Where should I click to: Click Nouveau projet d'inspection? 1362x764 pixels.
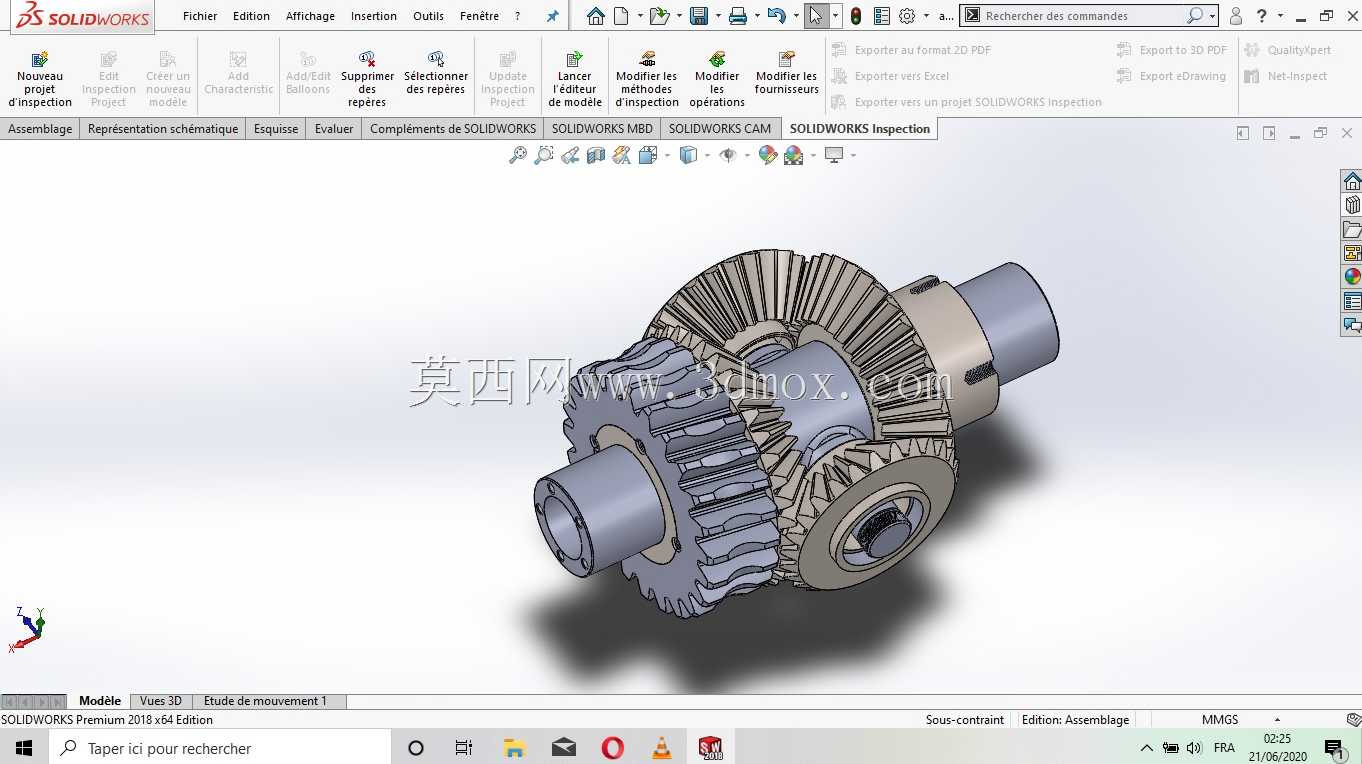40,80
